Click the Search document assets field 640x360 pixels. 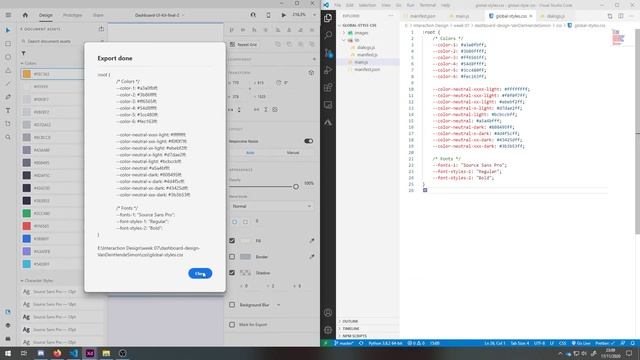click(61, 41)
